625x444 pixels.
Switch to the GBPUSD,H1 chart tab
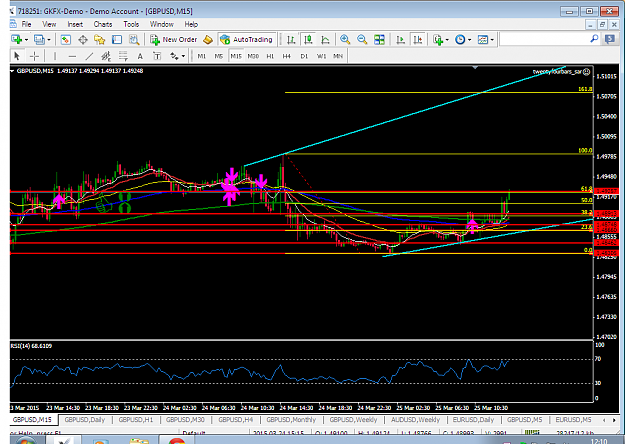coord(136,420)
